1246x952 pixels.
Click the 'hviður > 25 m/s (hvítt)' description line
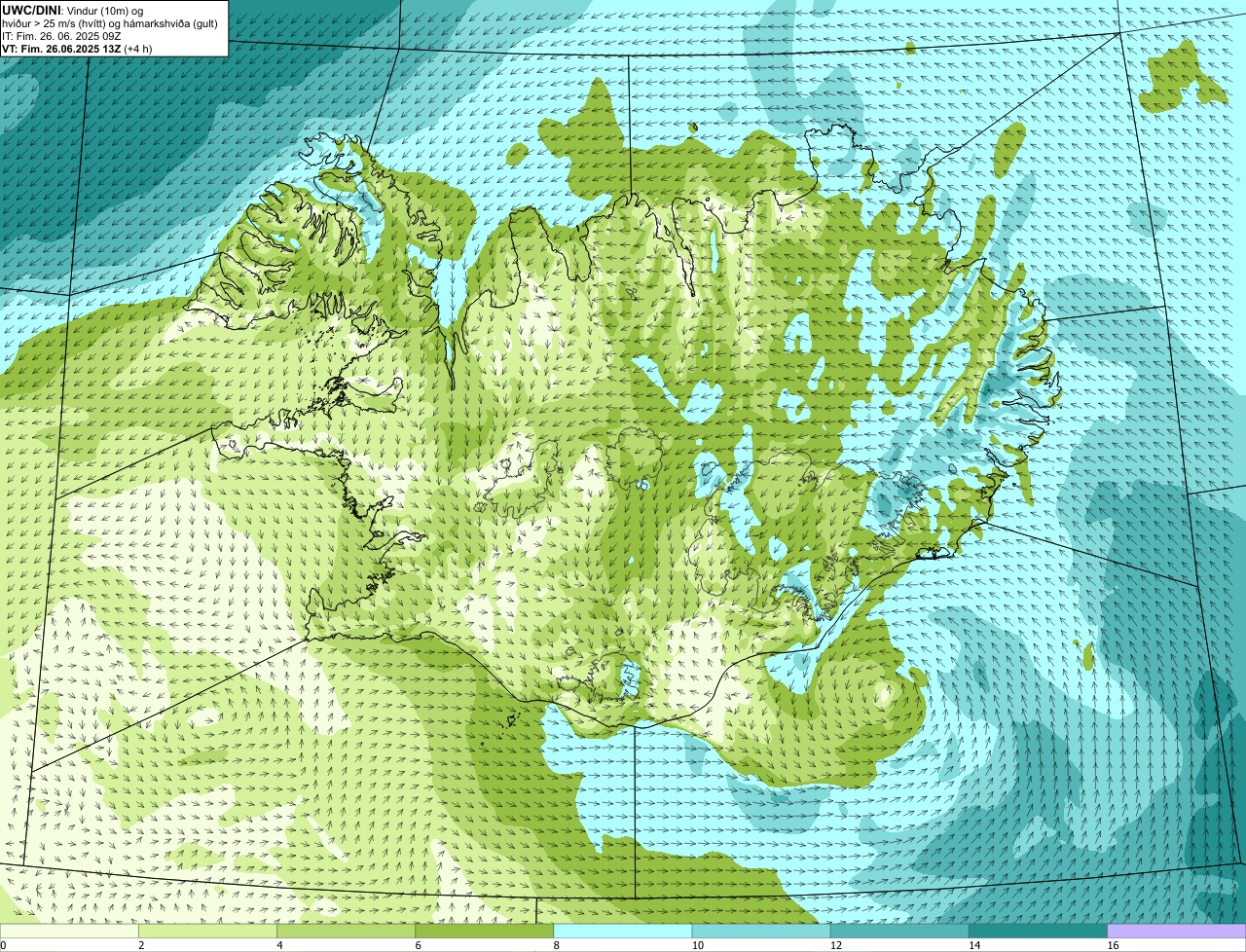109,23
